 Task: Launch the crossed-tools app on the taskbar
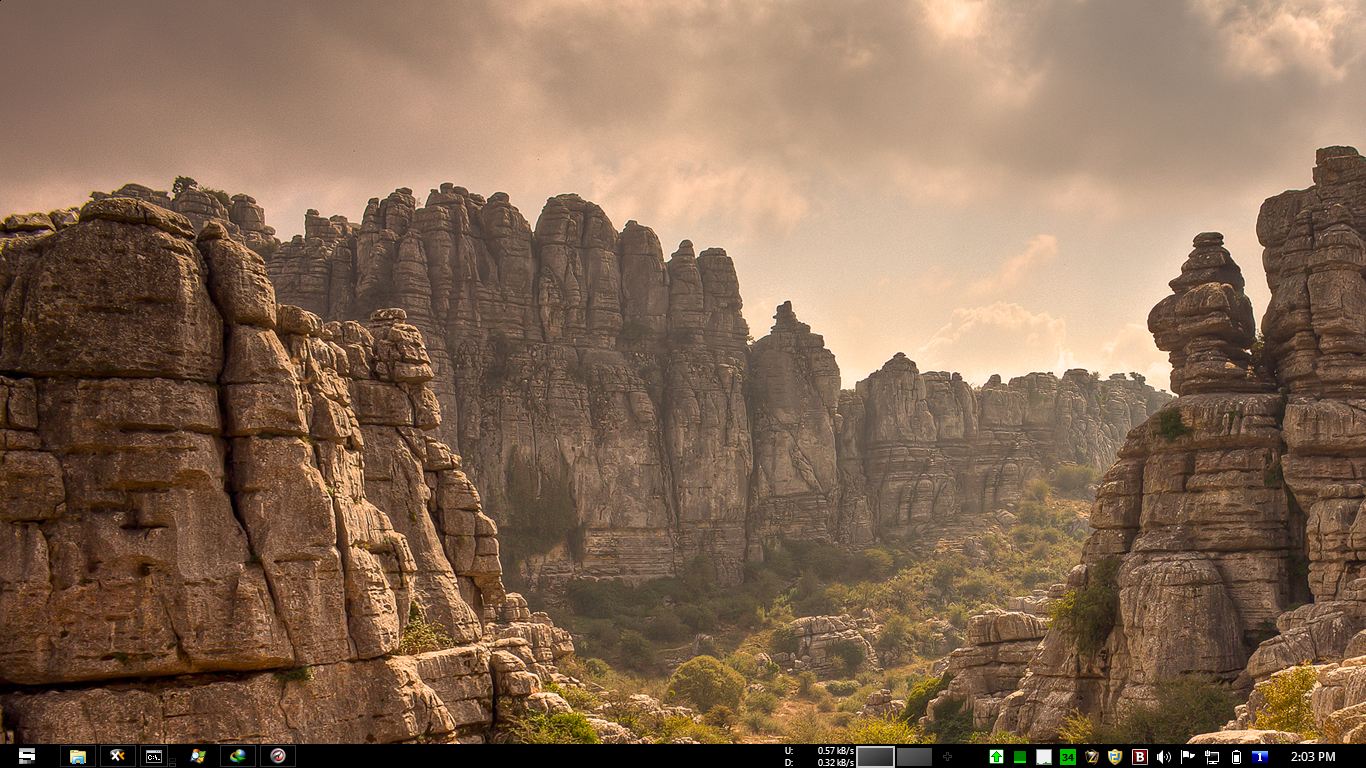click(118, 756)
